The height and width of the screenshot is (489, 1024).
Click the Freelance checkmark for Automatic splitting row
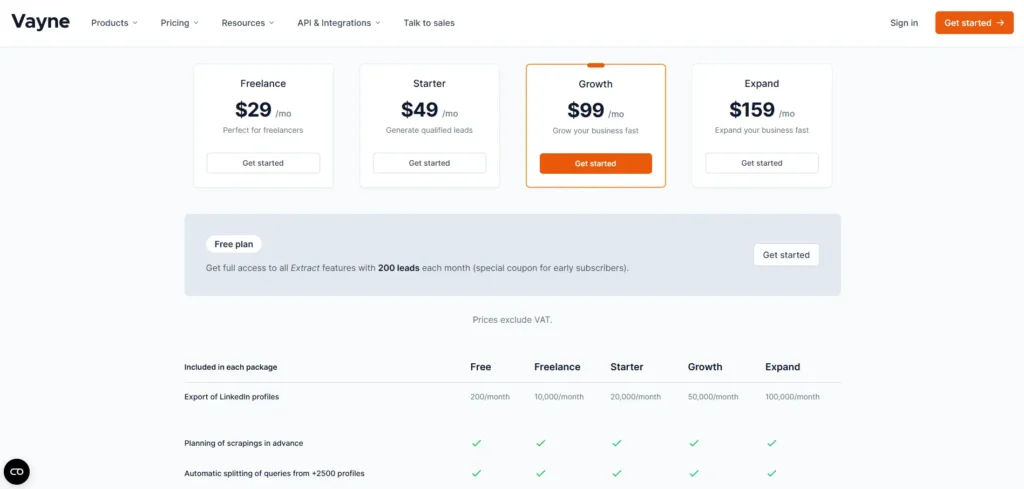(x=541, y=473)
